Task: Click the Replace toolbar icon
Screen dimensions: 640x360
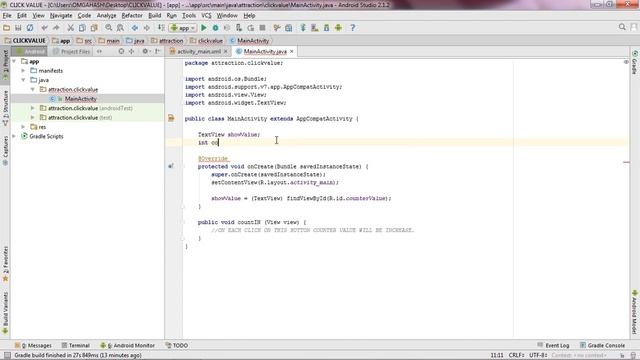Action: 120,28
